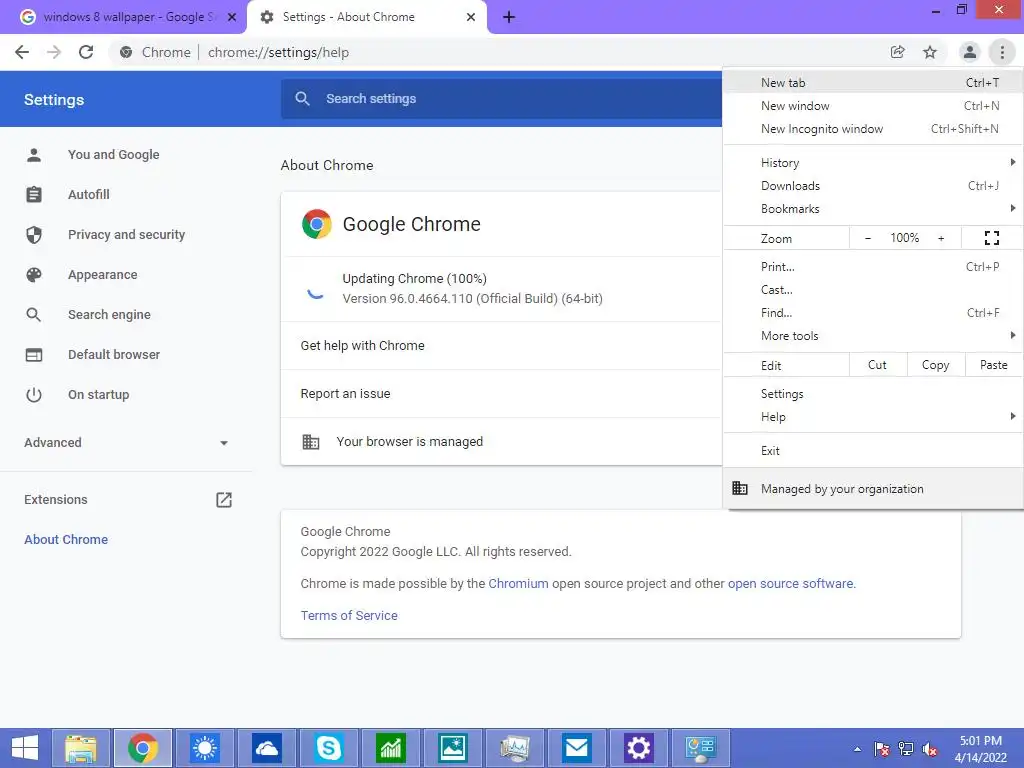The width and height of the screenshot is (1024, 768).
Task: Click the fullscreen icon in the Zoom row
Action: click(992, 238)
